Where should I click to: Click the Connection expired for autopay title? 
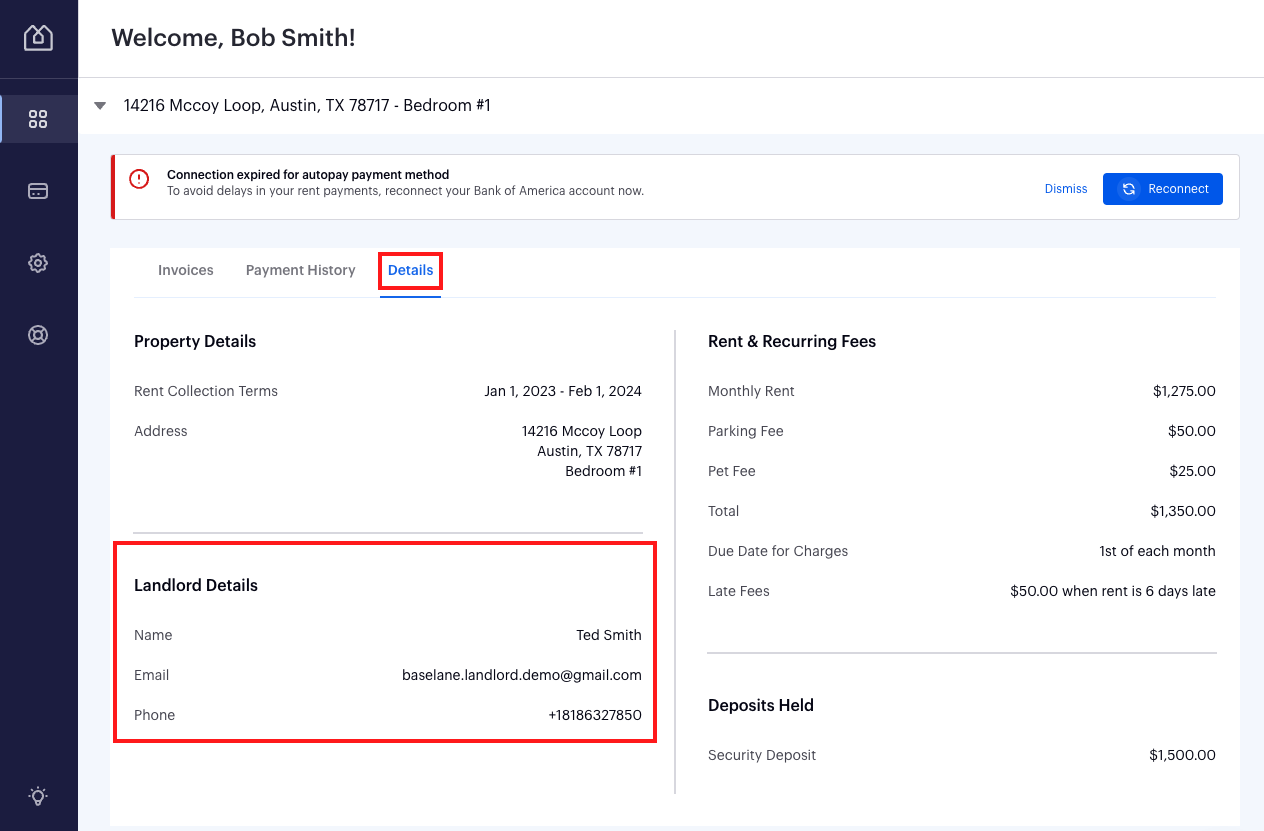point(308,174)
